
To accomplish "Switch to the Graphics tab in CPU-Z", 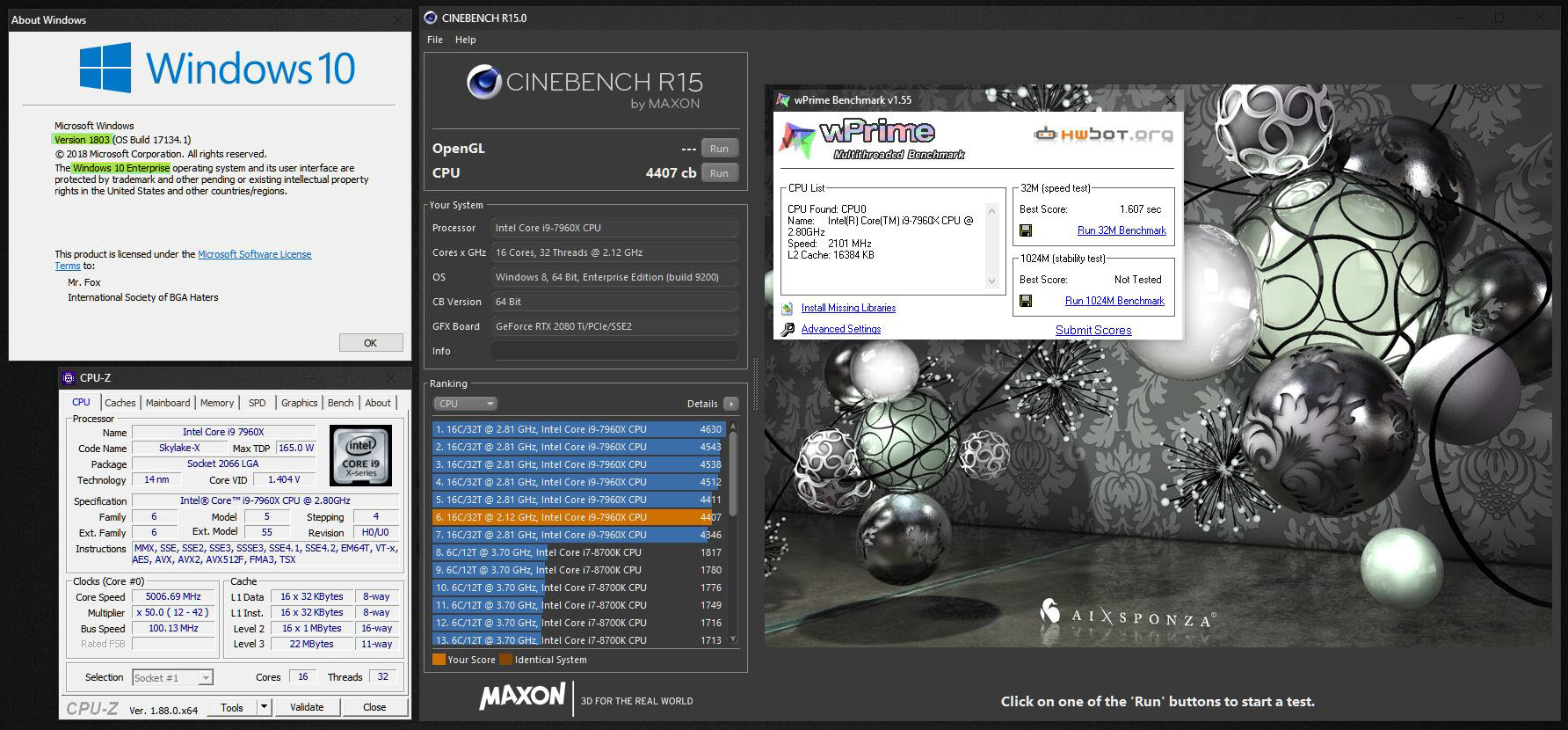I will (x=300, y=403).
